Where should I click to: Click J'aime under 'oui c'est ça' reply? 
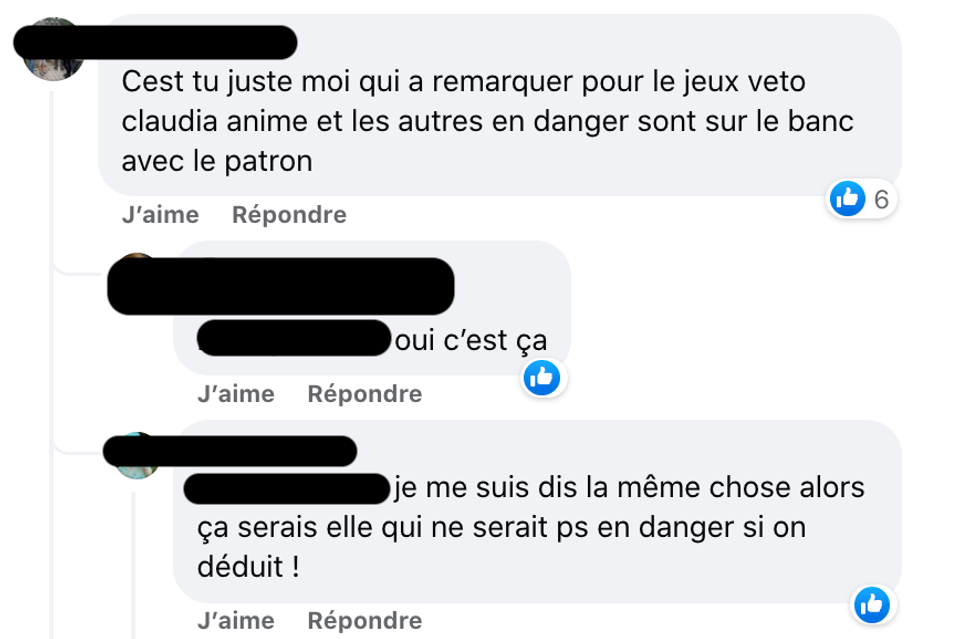point(236,394)
